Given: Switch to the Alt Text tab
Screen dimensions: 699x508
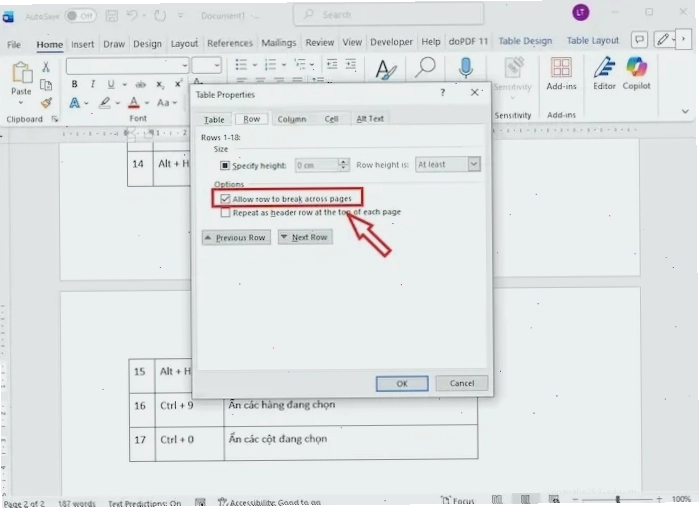Looking at the screenshot, I should pyautogui.click(x=370, y=119).
